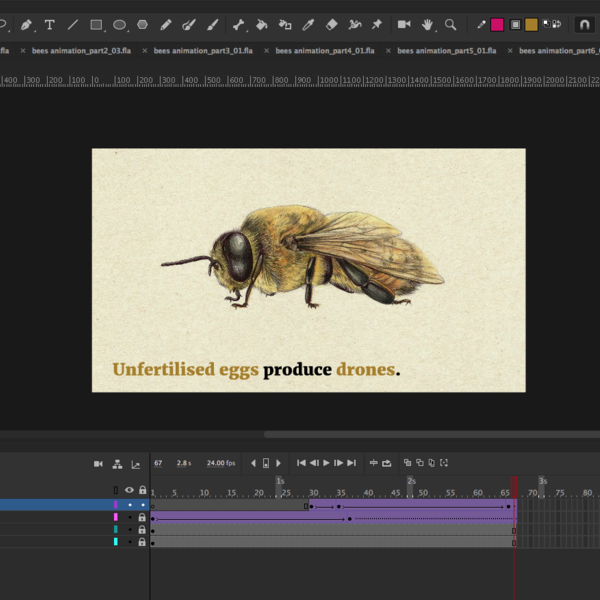Image resolution: width=600 pixels, height=600 pixels.
Task: Insert keyframe button between keyframe arrows
Action: point(266,463)
